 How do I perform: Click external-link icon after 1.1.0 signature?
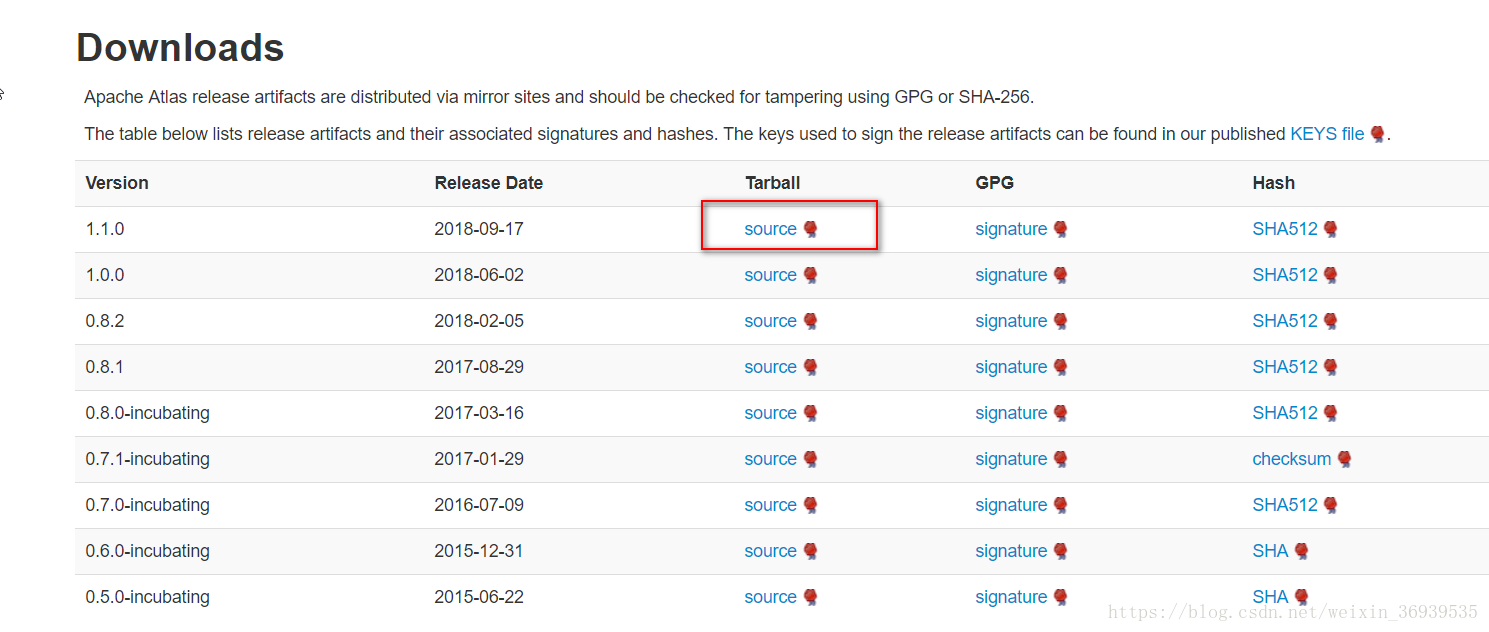click(1060, 230)
